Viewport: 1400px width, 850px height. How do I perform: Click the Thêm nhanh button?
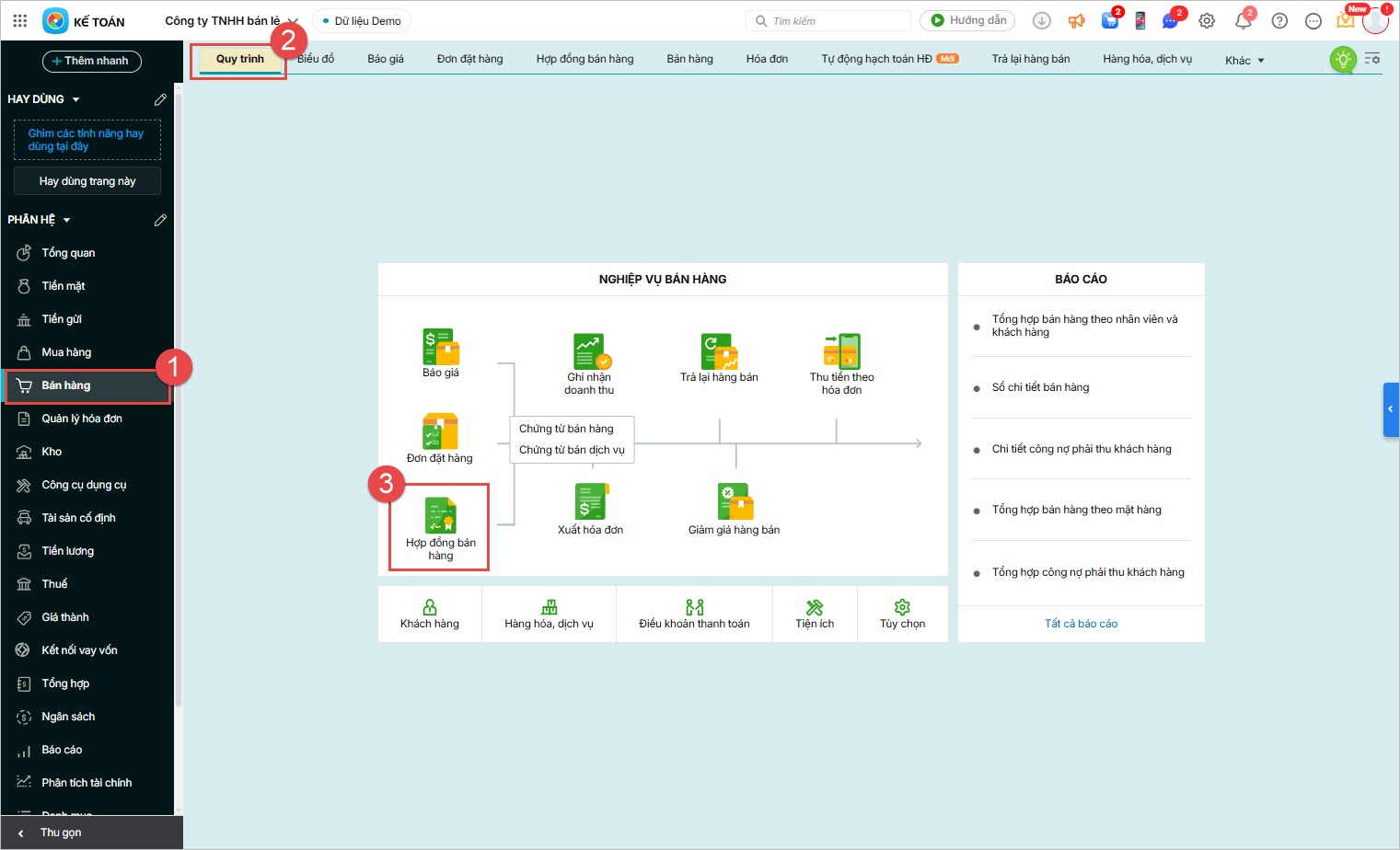pos(92,61)
